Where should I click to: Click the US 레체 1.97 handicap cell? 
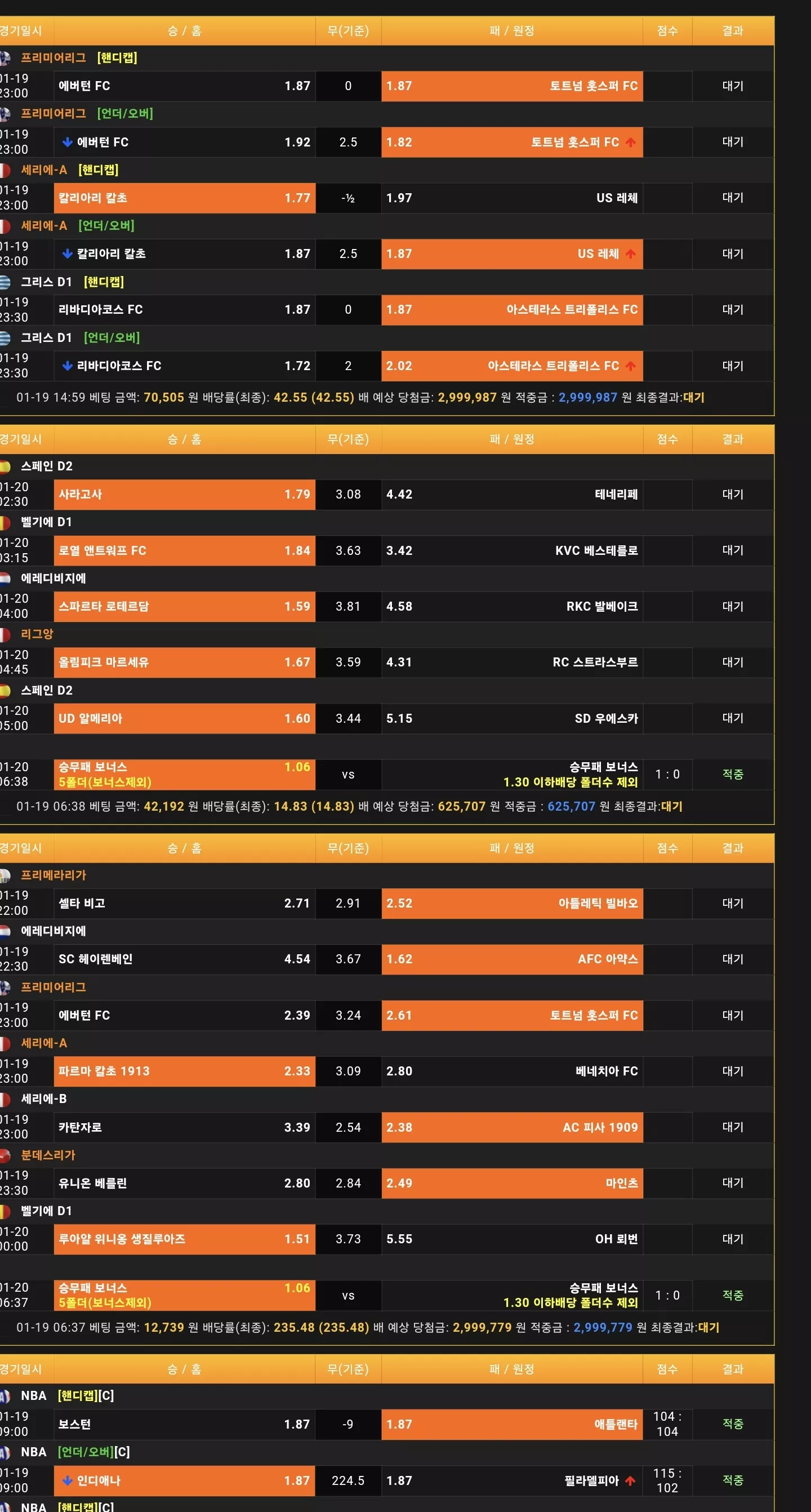[x=512, y=198]
